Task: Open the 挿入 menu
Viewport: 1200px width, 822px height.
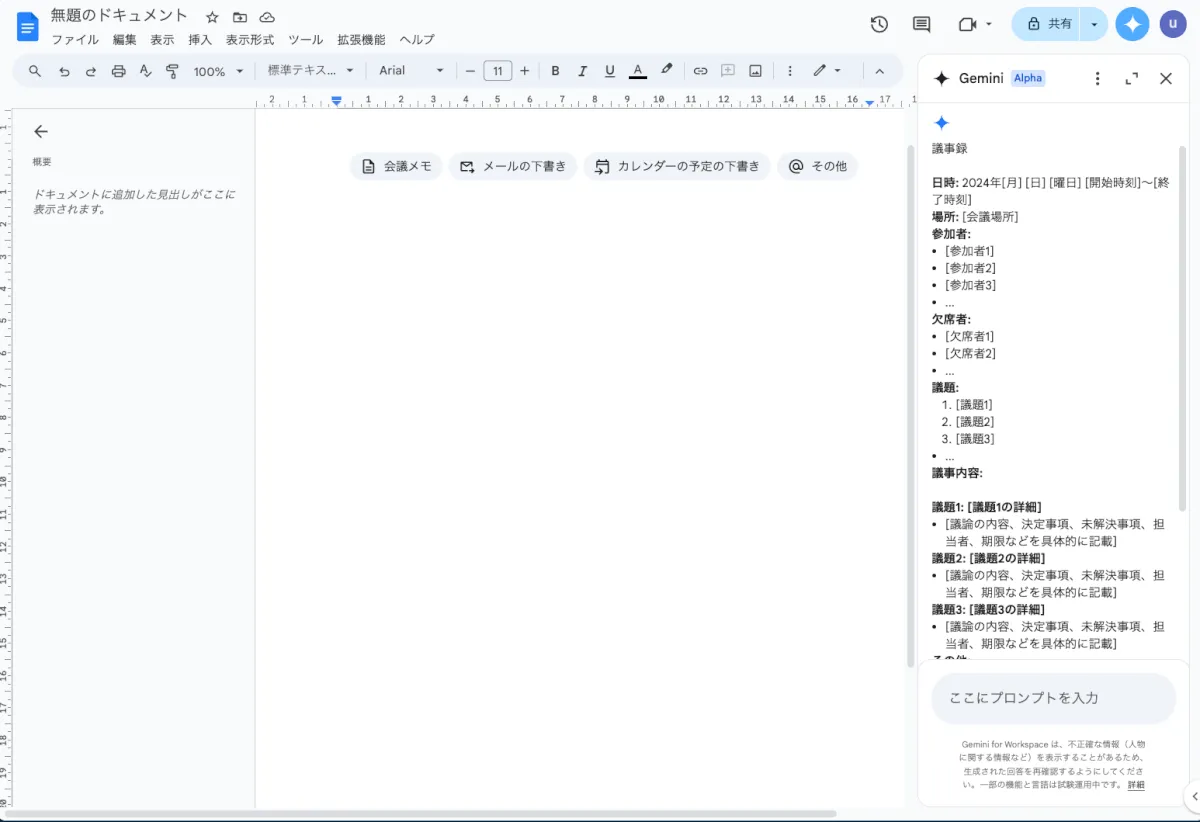Action: pyautogui.click(x=200, y=40)
